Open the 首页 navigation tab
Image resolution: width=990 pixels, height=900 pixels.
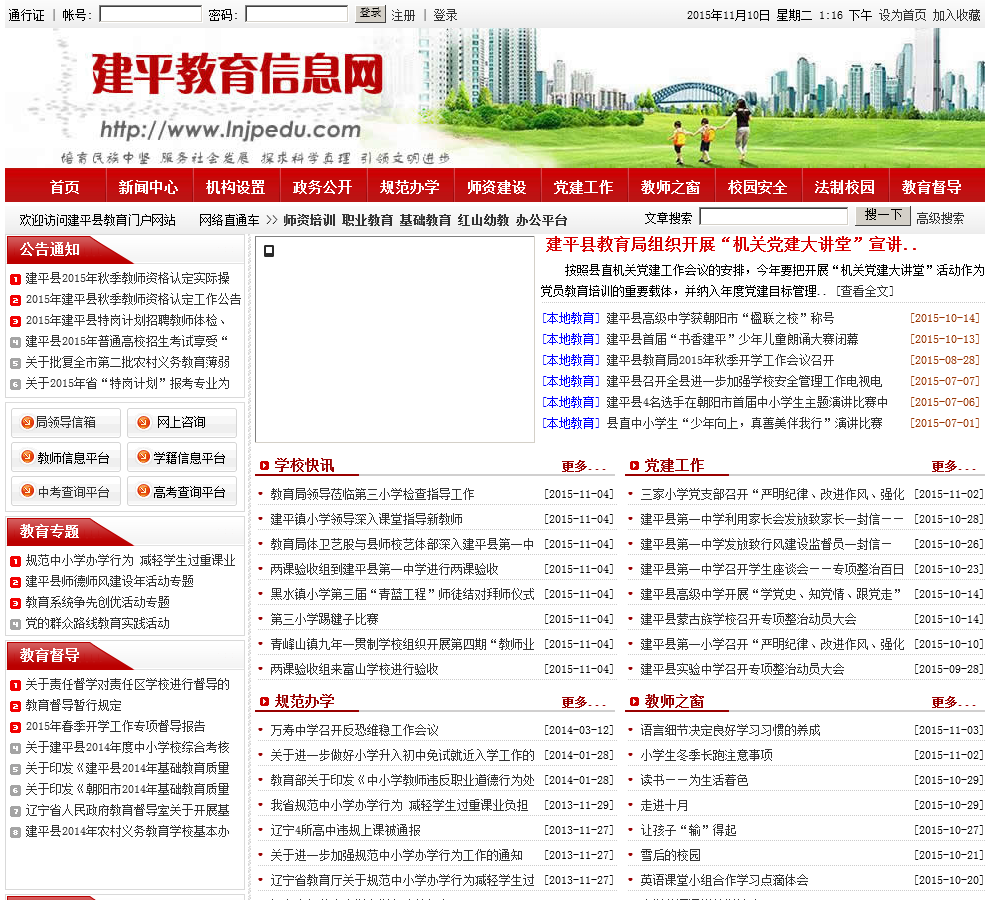click(x=64, y=187)
